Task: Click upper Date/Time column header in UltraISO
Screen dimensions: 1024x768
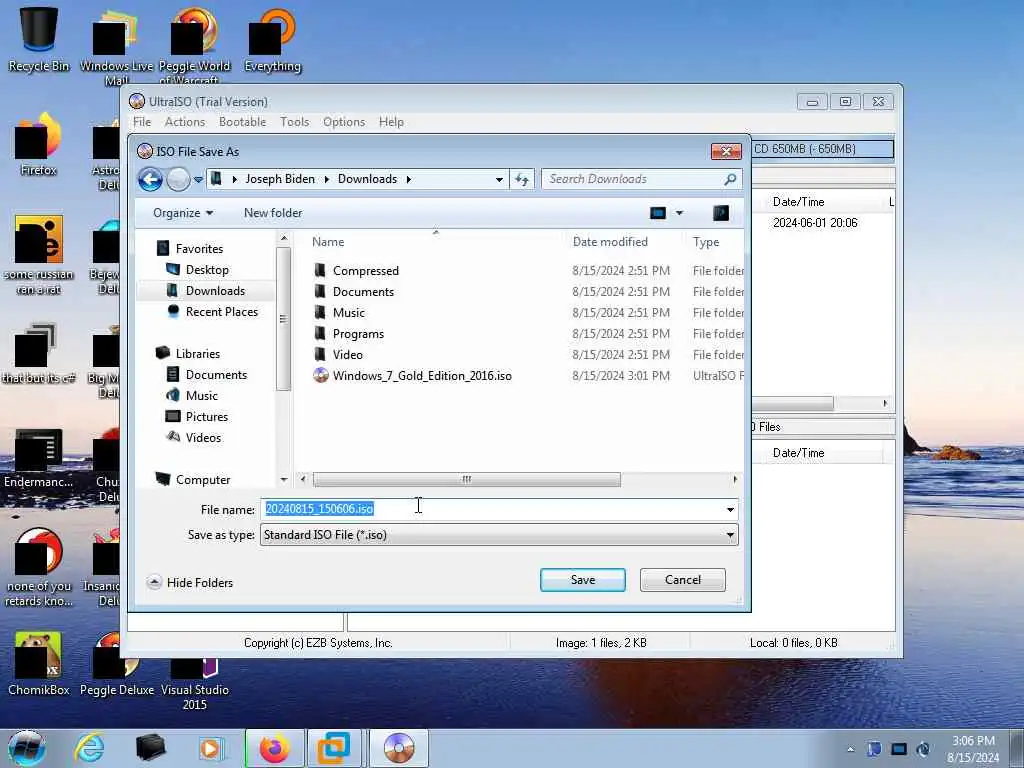Action: [x=798, y=202]
